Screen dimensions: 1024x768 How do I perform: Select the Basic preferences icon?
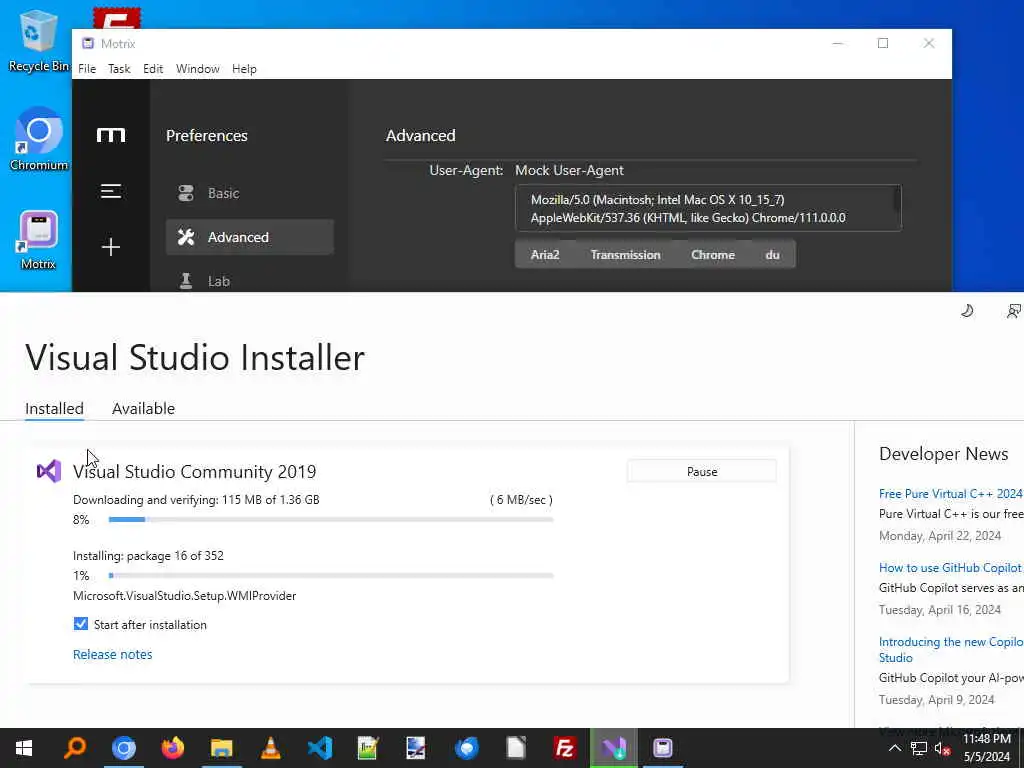click(x=186, y=193)
